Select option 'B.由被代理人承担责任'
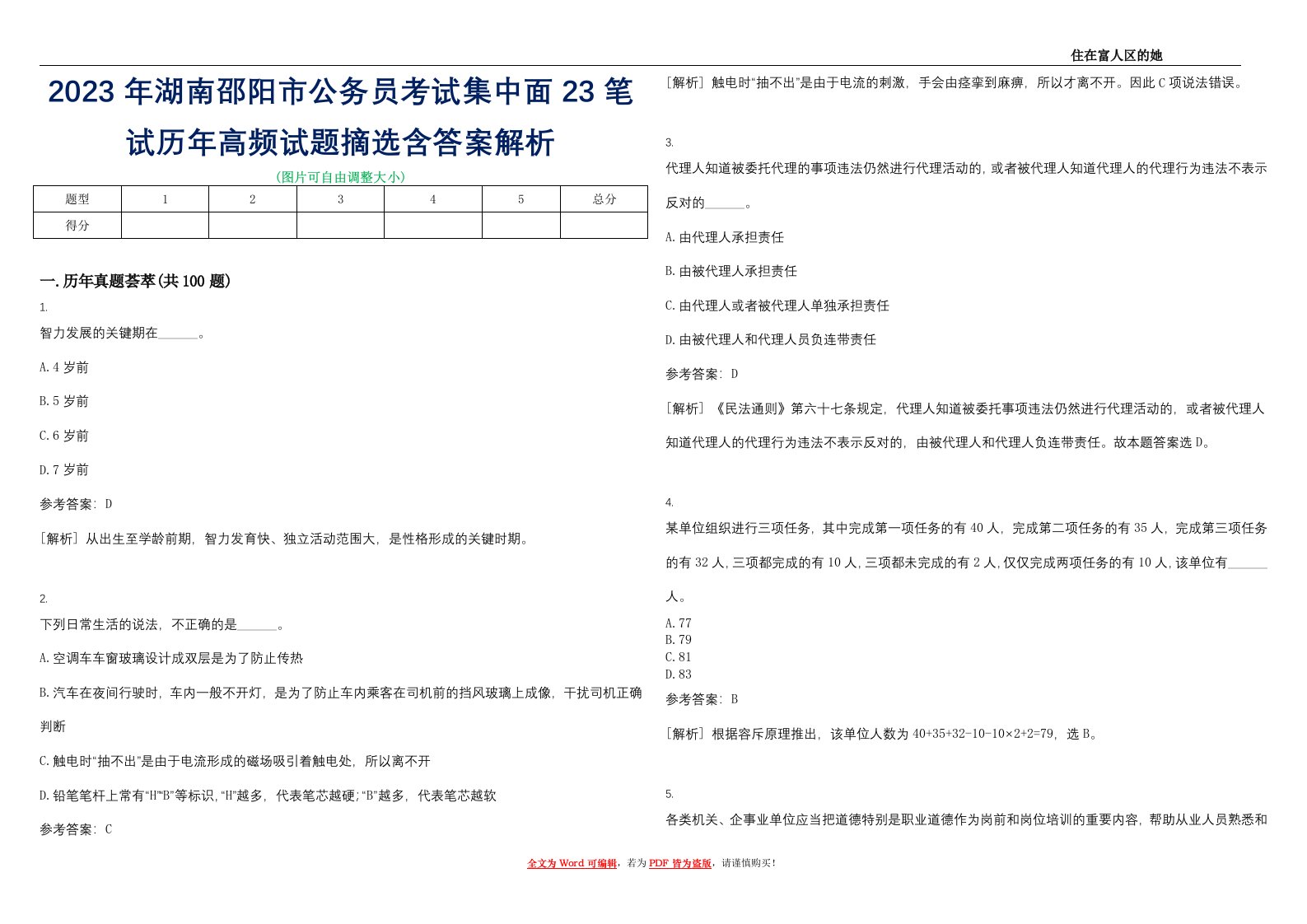 (731, 272)
